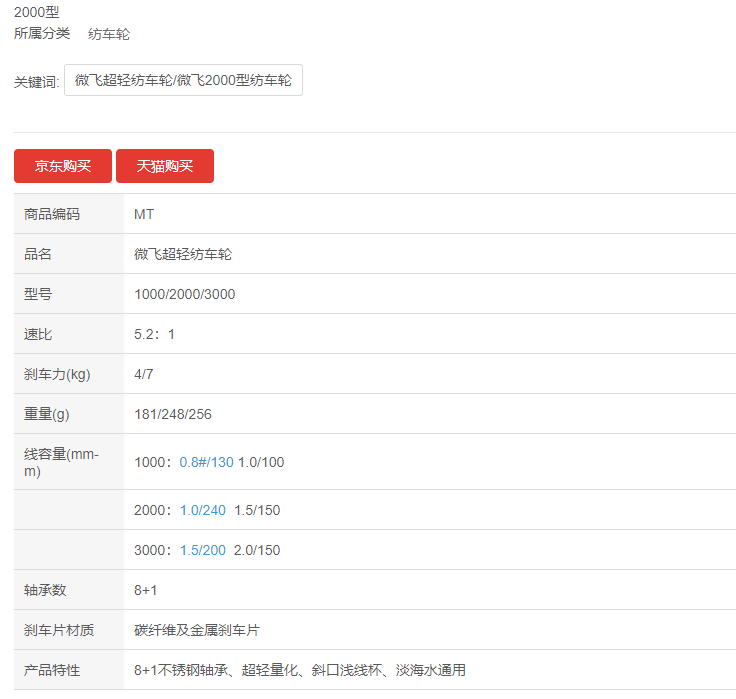Select the 2.0/150 capacity text

pos(257,550)
